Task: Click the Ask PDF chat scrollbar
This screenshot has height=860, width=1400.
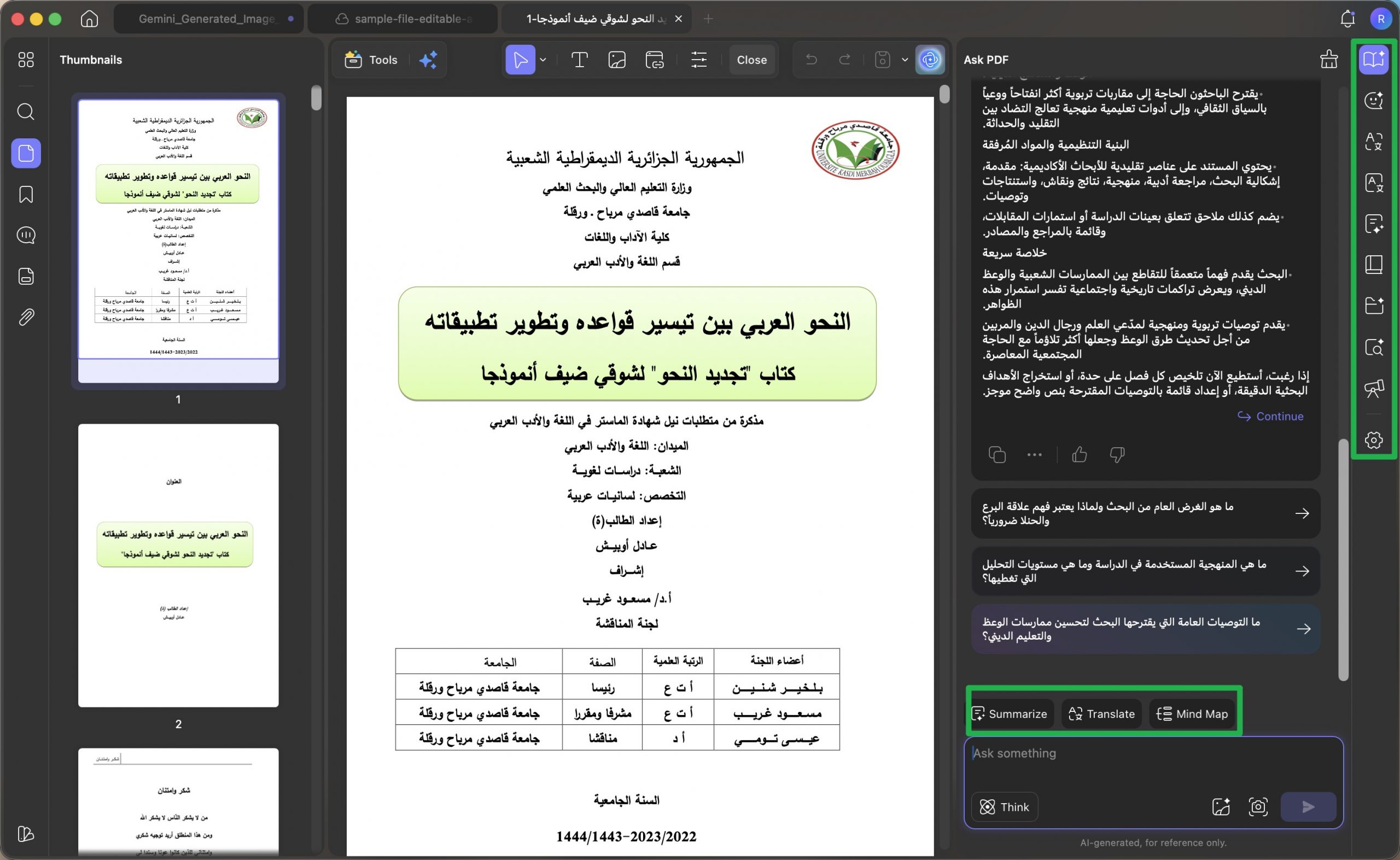Action: tap(1343, 559)
